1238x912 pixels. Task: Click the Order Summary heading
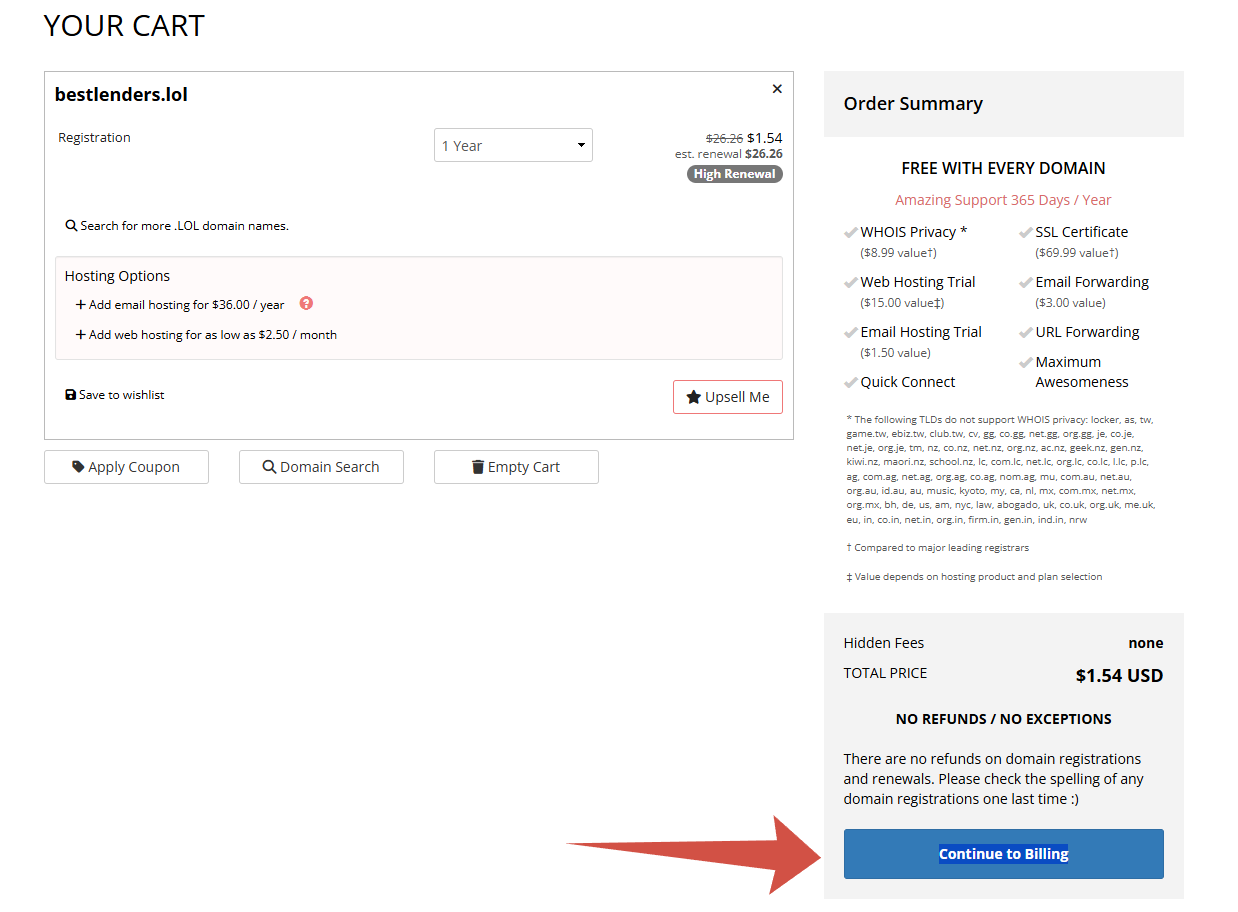pyautogui.click(x=913, y=104)
